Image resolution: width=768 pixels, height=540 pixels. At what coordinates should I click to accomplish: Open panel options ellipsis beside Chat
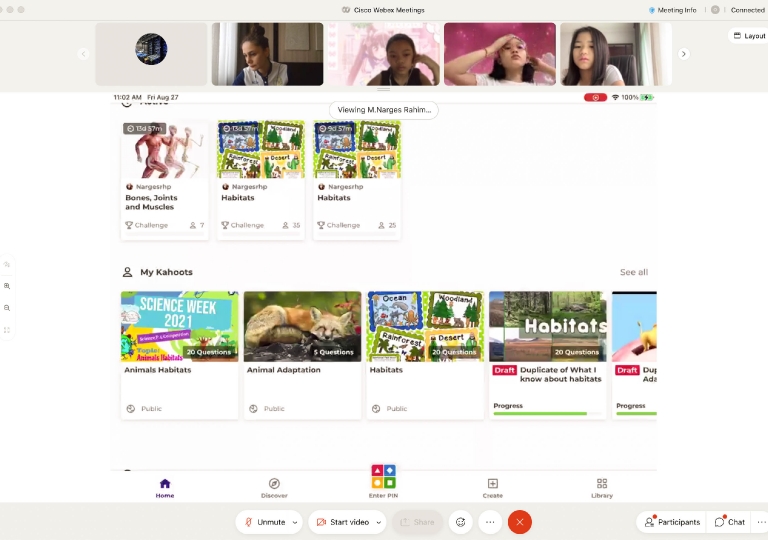pos(761,522)
